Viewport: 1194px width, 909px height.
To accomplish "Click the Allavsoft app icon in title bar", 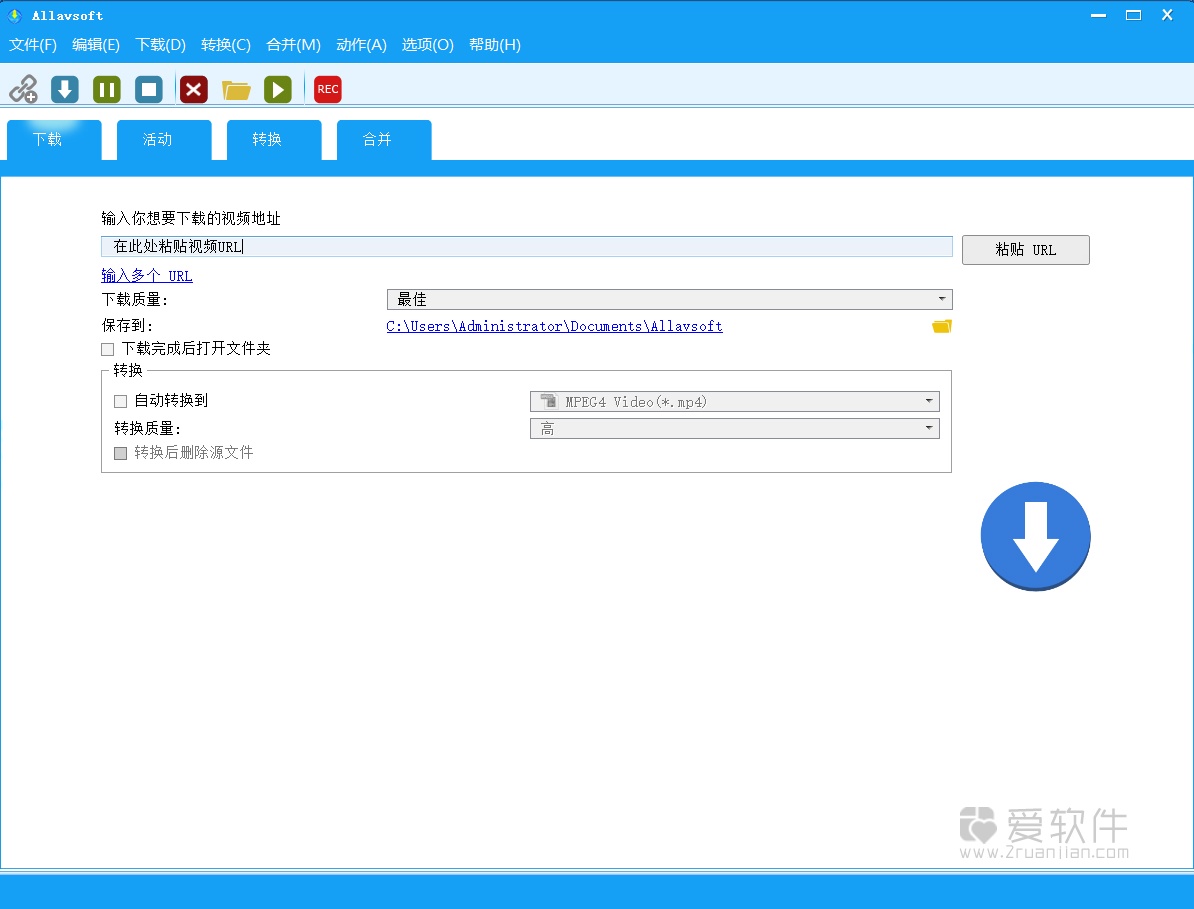I will tap(14, 15).
